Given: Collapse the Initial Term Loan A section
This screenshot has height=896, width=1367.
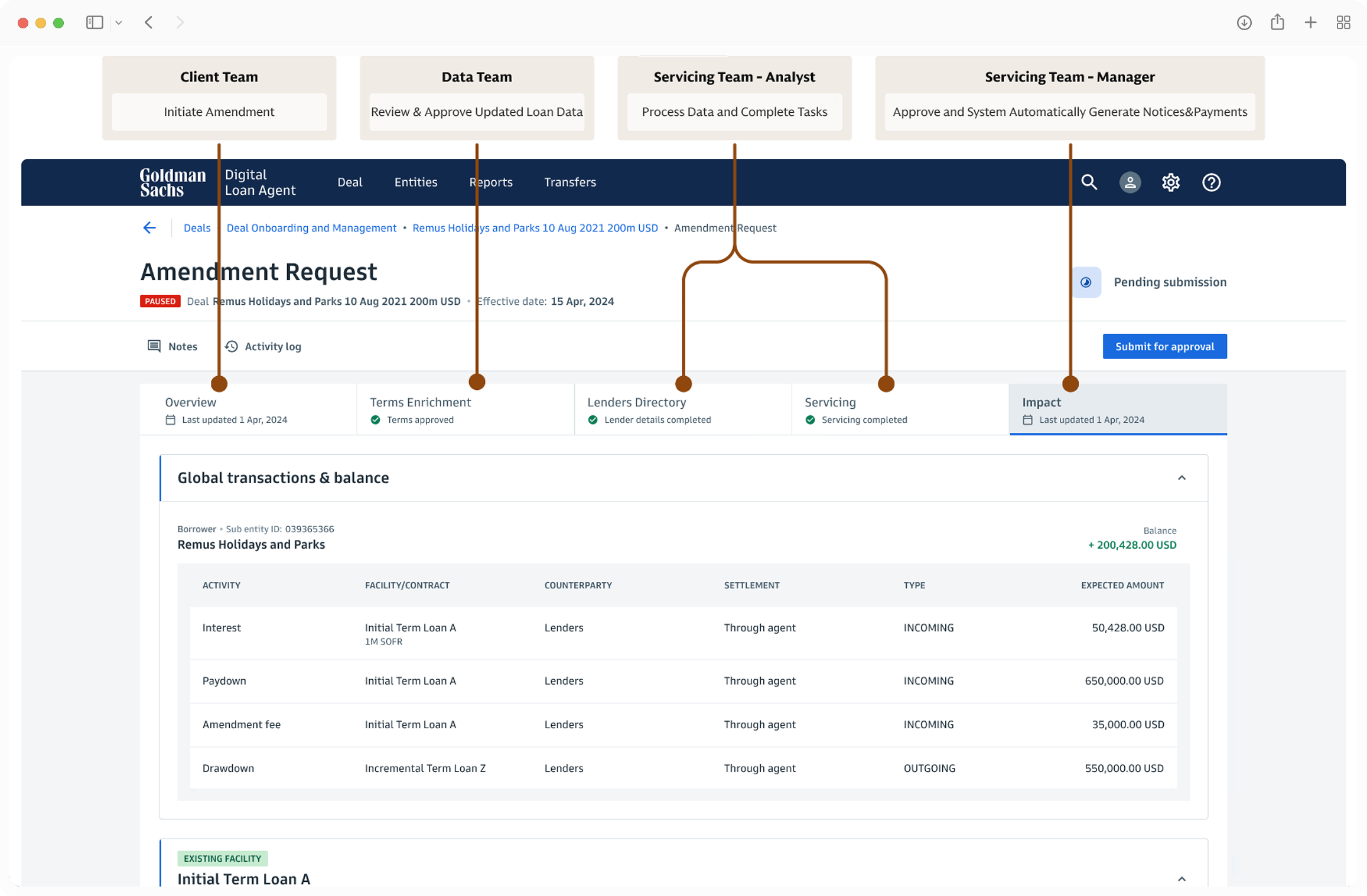Looking at the screenshot, I should [x=1182, y=879].
